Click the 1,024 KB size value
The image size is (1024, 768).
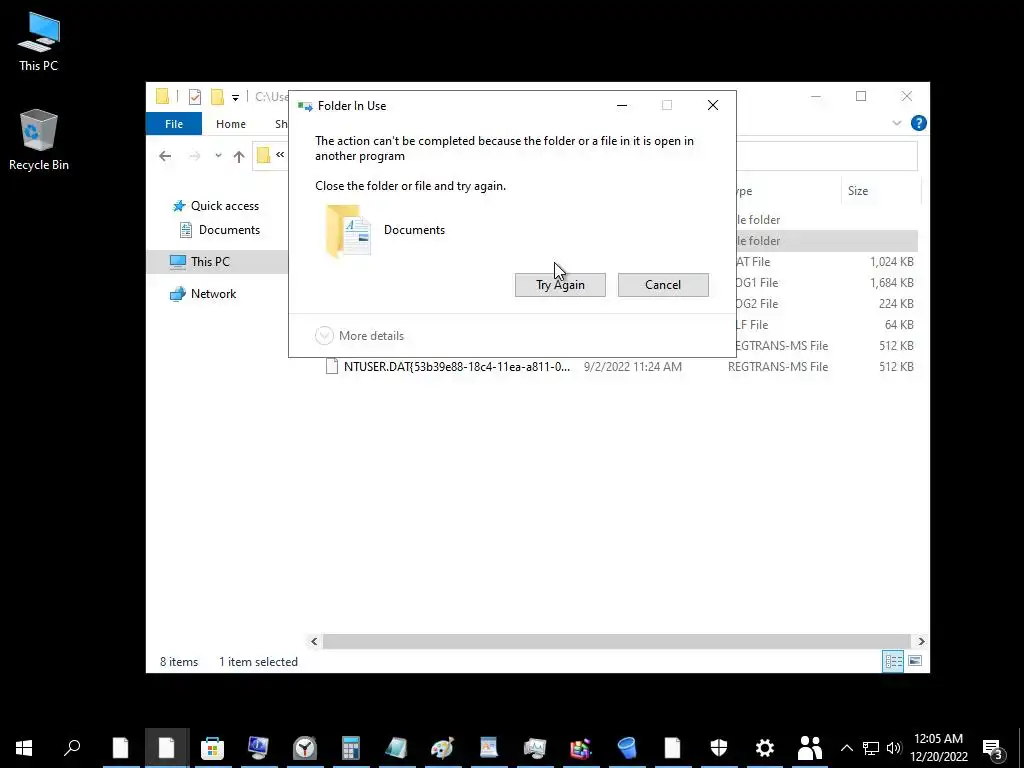point(891,262)
